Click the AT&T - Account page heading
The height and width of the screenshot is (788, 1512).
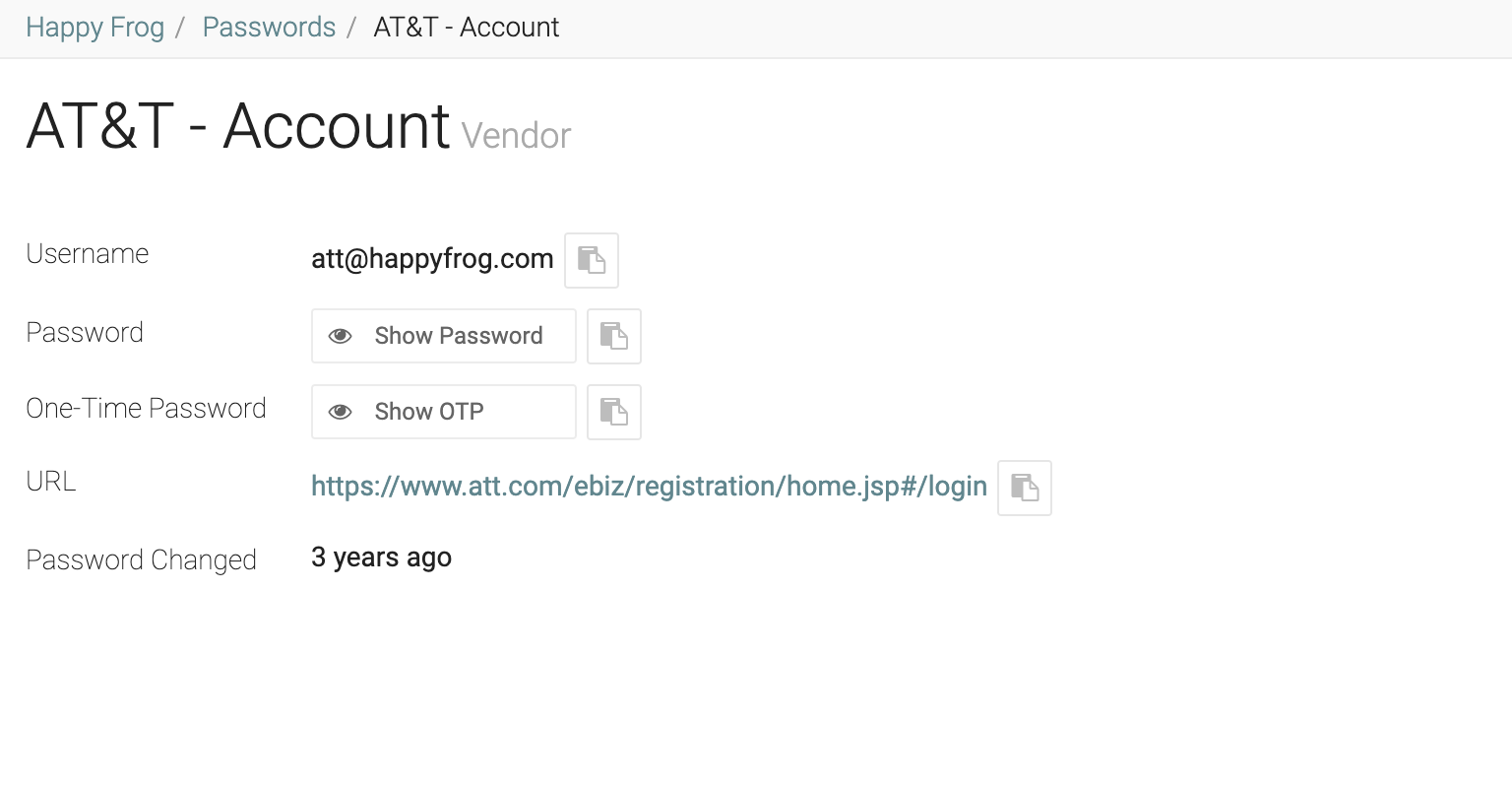(x=238, y=127)
